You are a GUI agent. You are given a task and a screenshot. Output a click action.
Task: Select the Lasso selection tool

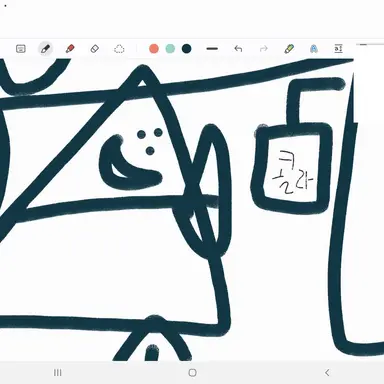(x=119, y=49)
